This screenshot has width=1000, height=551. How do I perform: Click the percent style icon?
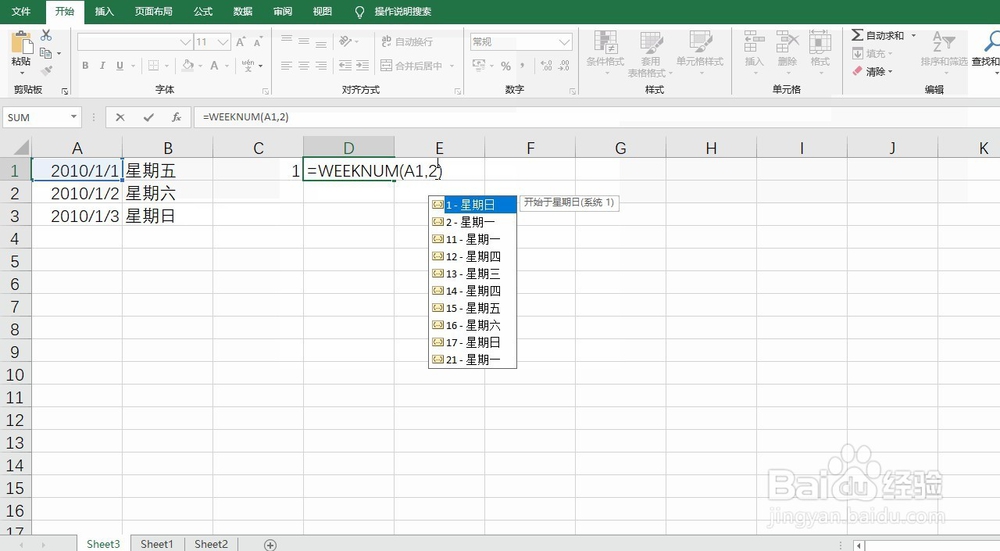point(506,66)
